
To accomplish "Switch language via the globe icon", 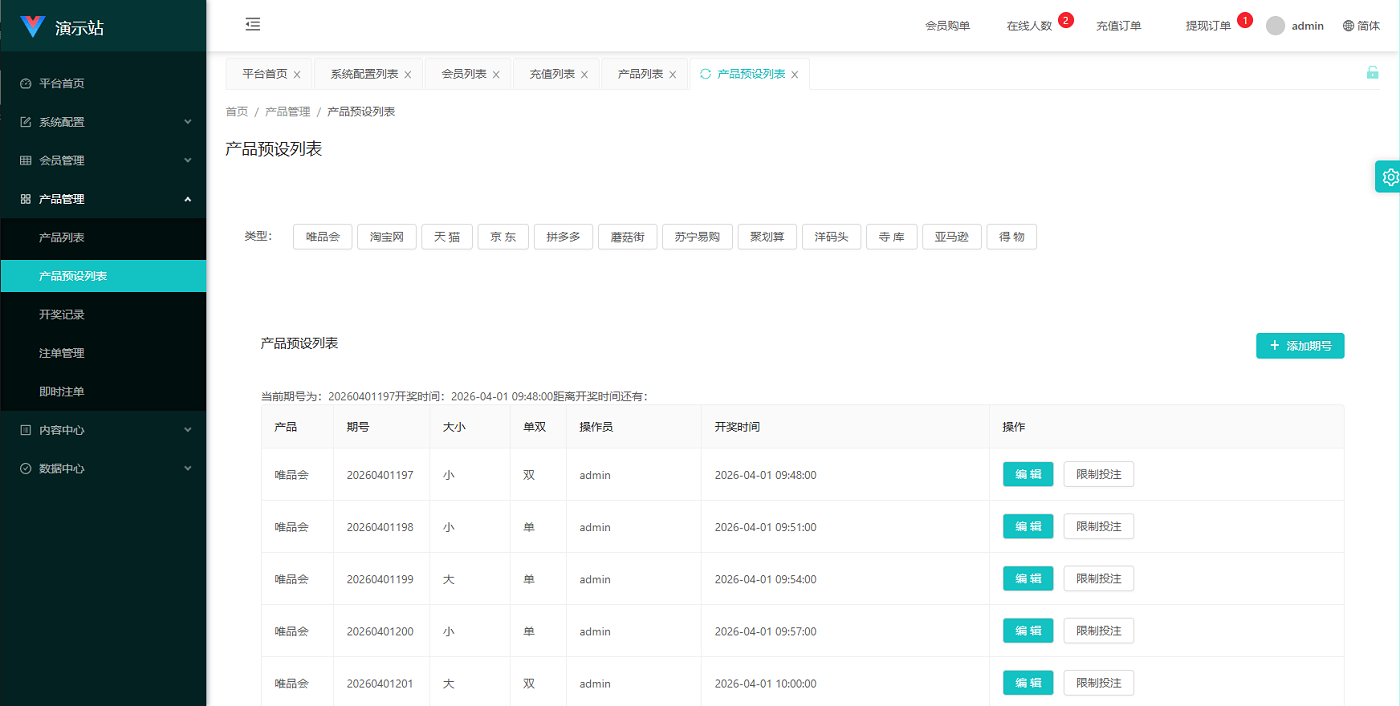I will pos(1348,26).
